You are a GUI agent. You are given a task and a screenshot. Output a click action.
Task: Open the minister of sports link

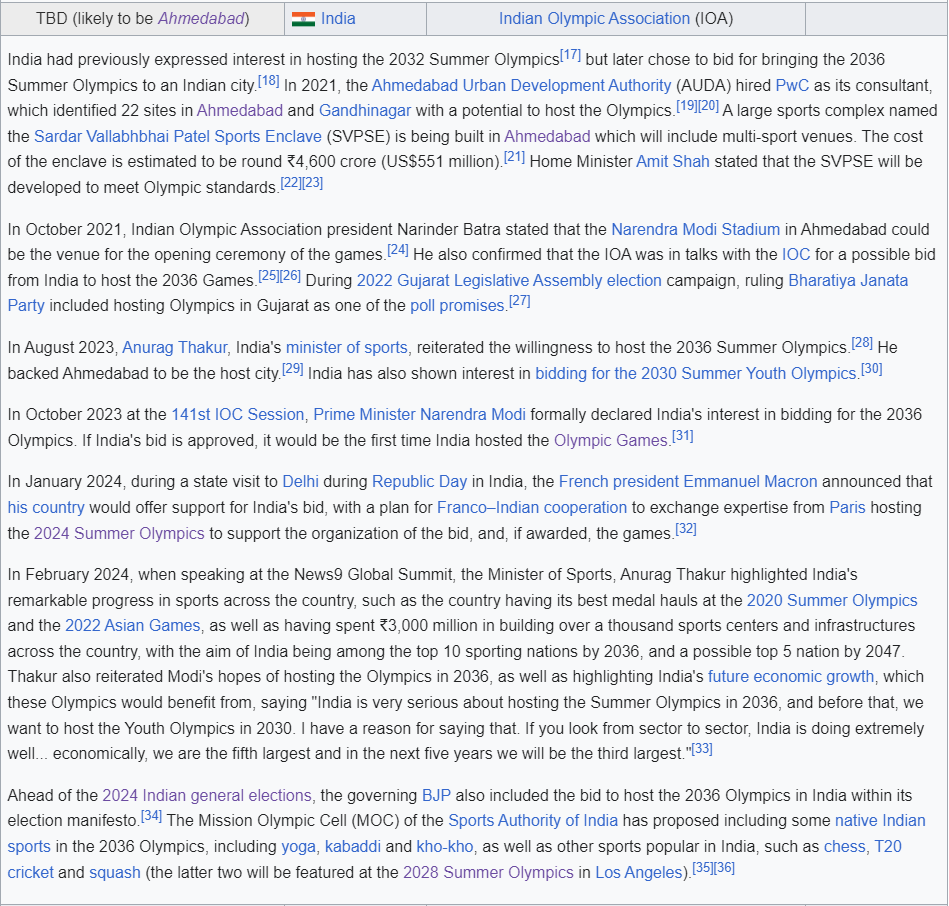(x=347, y=347)
